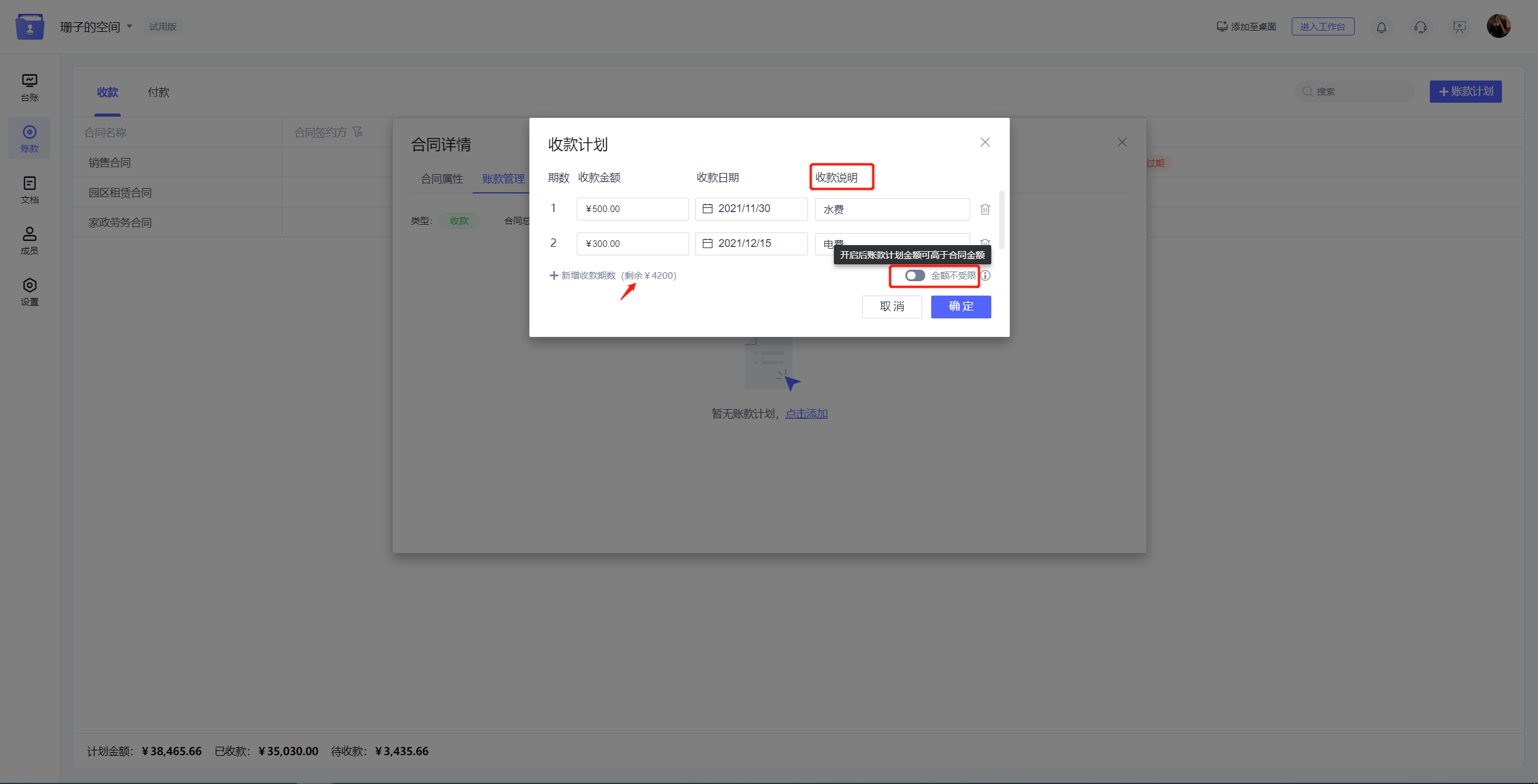Click the 待收款 ¥3,435.66 summary
This screenshot has height=784, width=1538.
(380, 751)
